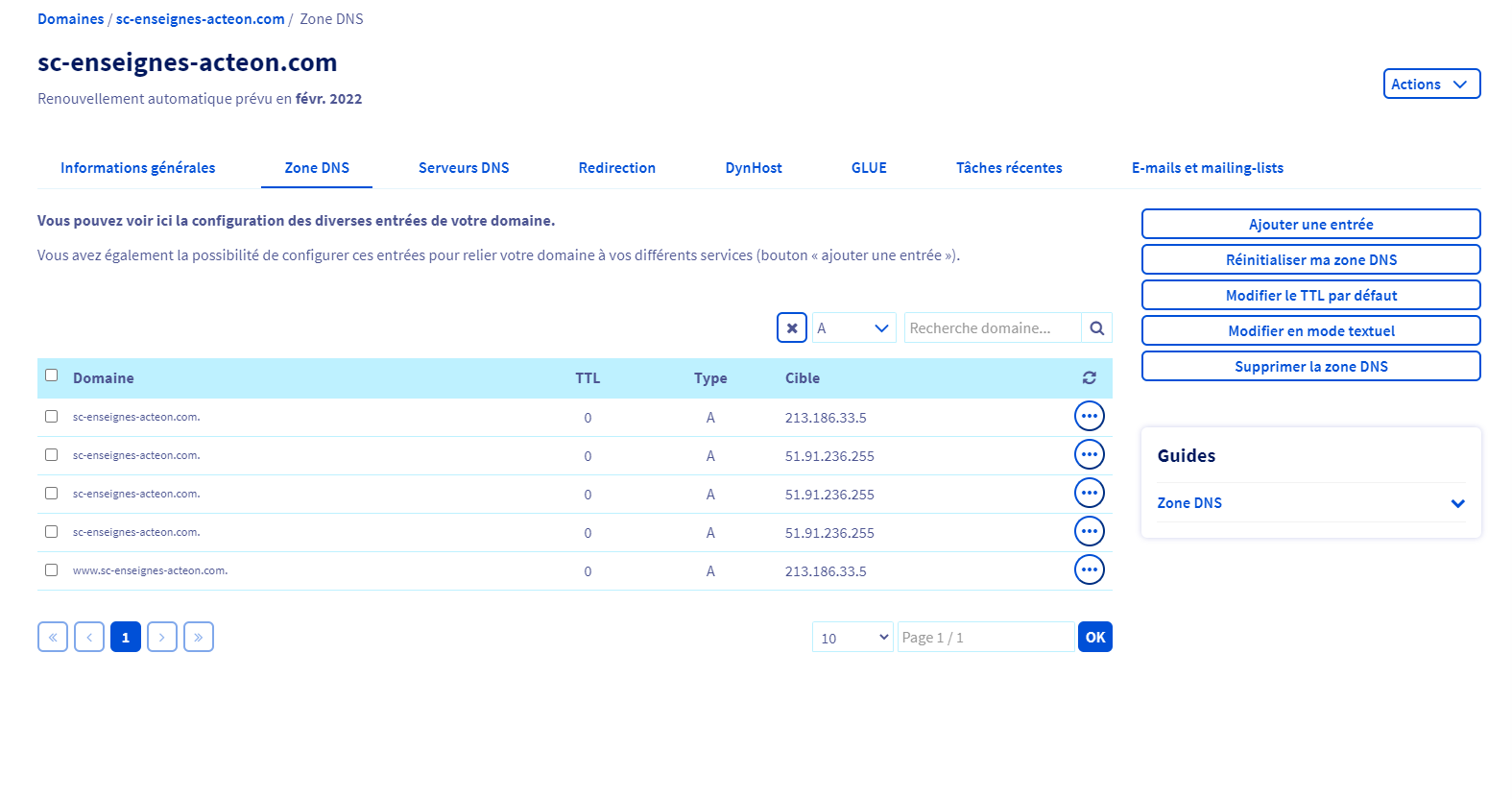The image size is (1512, 799).
Task: Click Ajouter une entrée button
Action: pos(1310,225)
